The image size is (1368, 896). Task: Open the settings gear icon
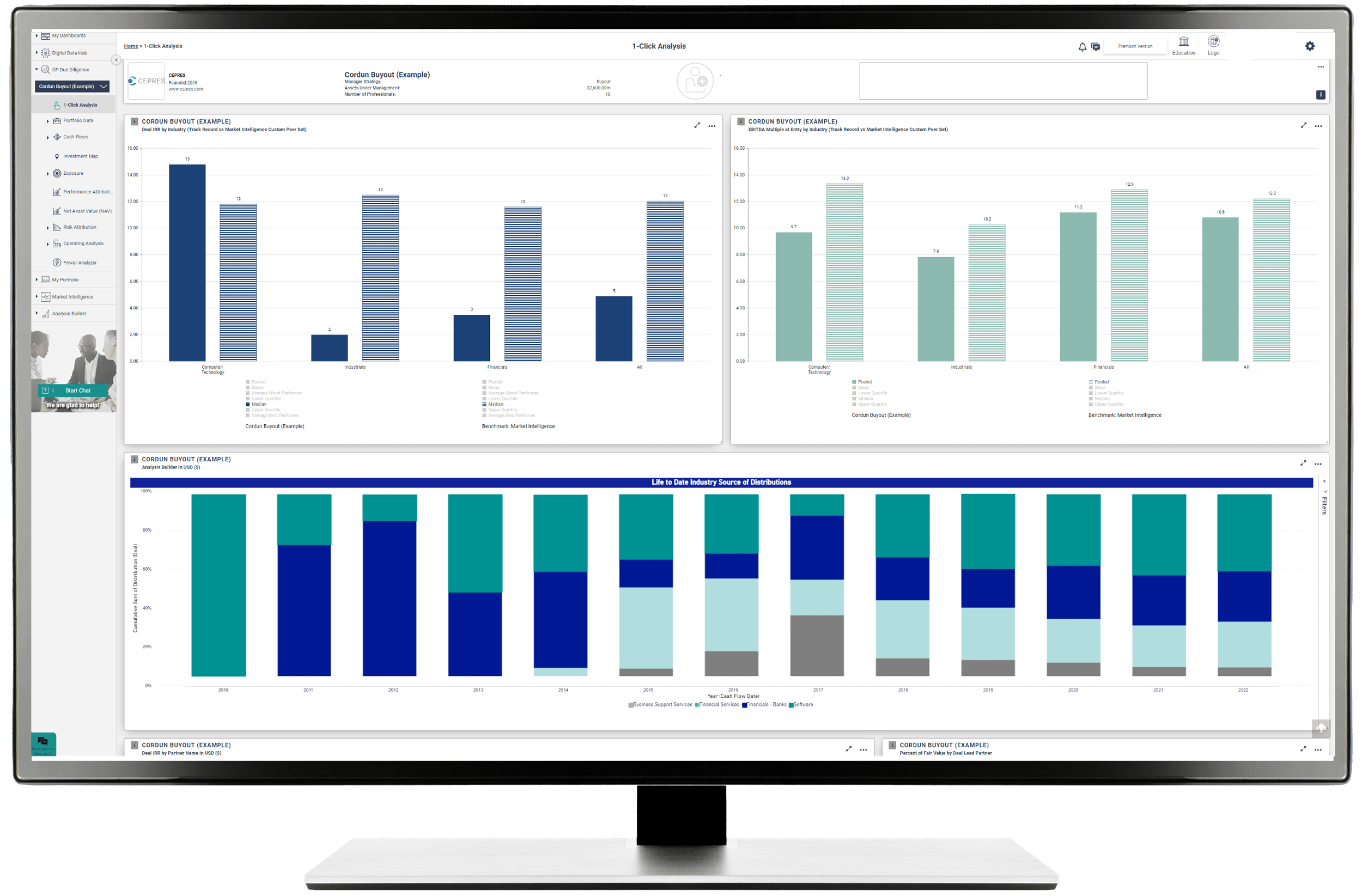point(1310,46)
